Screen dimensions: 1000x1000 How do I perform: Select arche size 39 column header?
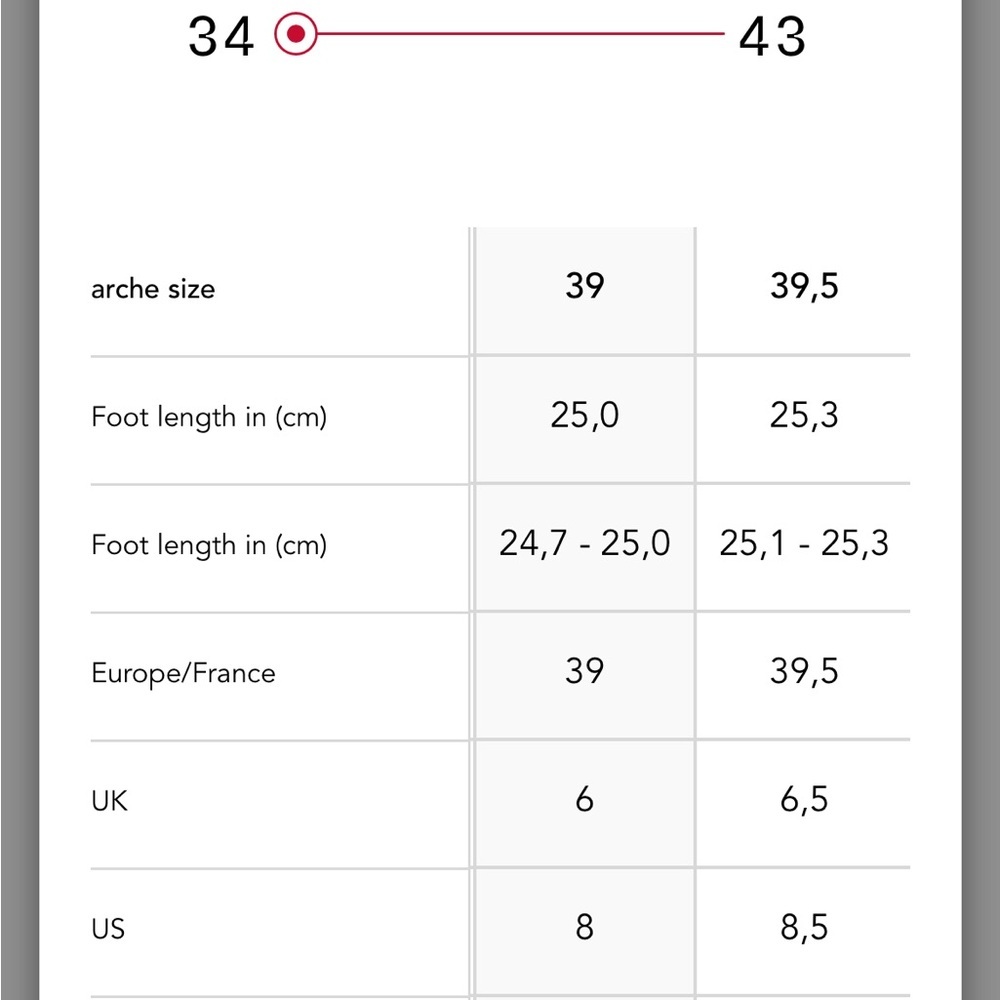pyautogui.click(x=585, y=287)
